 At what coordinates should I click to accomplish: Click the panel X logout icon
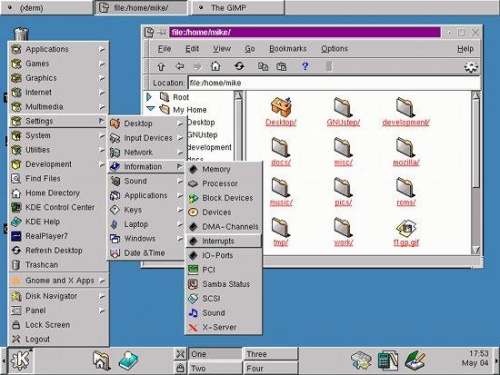pos(180,354)
